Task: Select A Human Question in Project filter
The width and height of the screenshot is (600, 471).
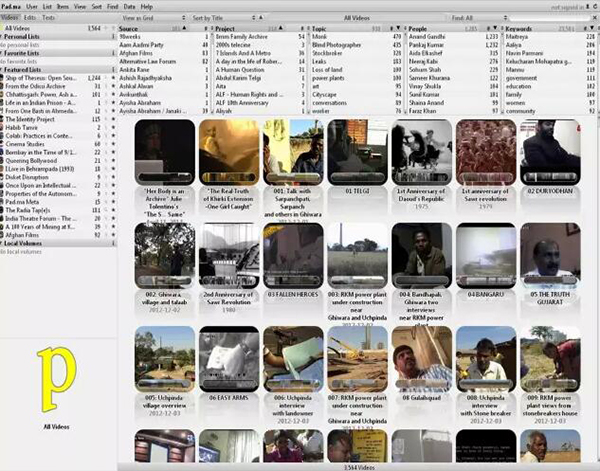Action: click(x=260, y=70)
